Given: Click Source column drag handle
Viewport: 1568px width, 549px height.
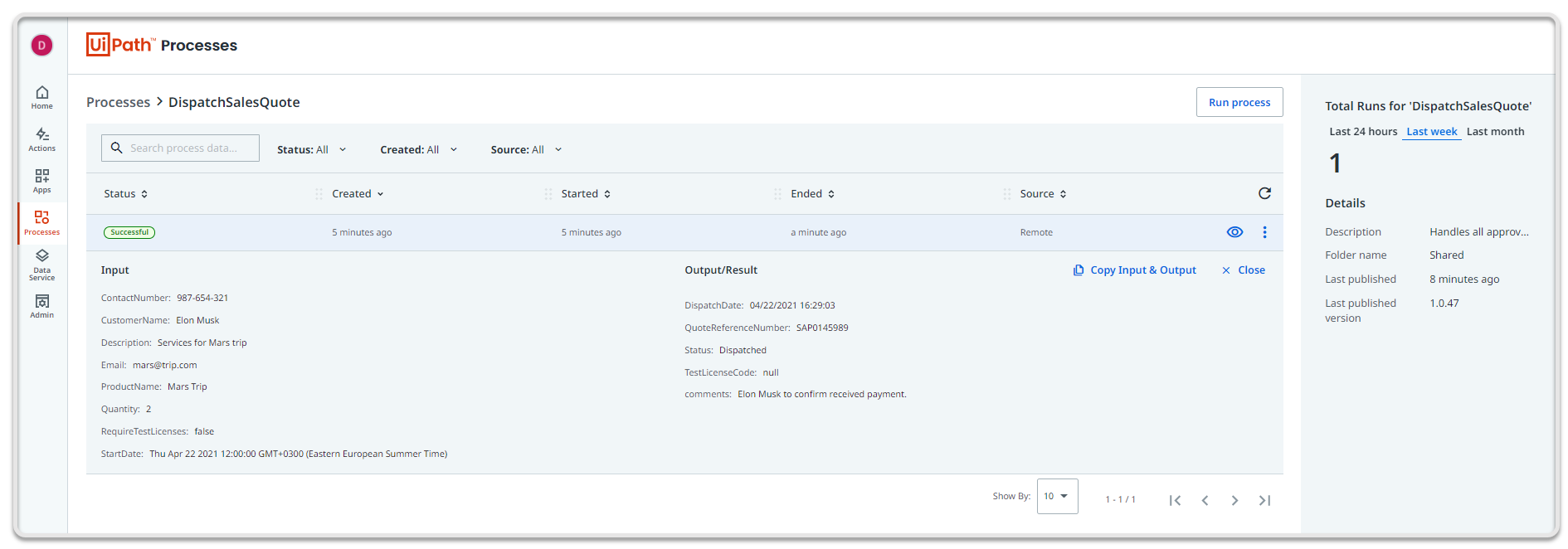Looking at the screenshot, I should [x=1006, y=194].
